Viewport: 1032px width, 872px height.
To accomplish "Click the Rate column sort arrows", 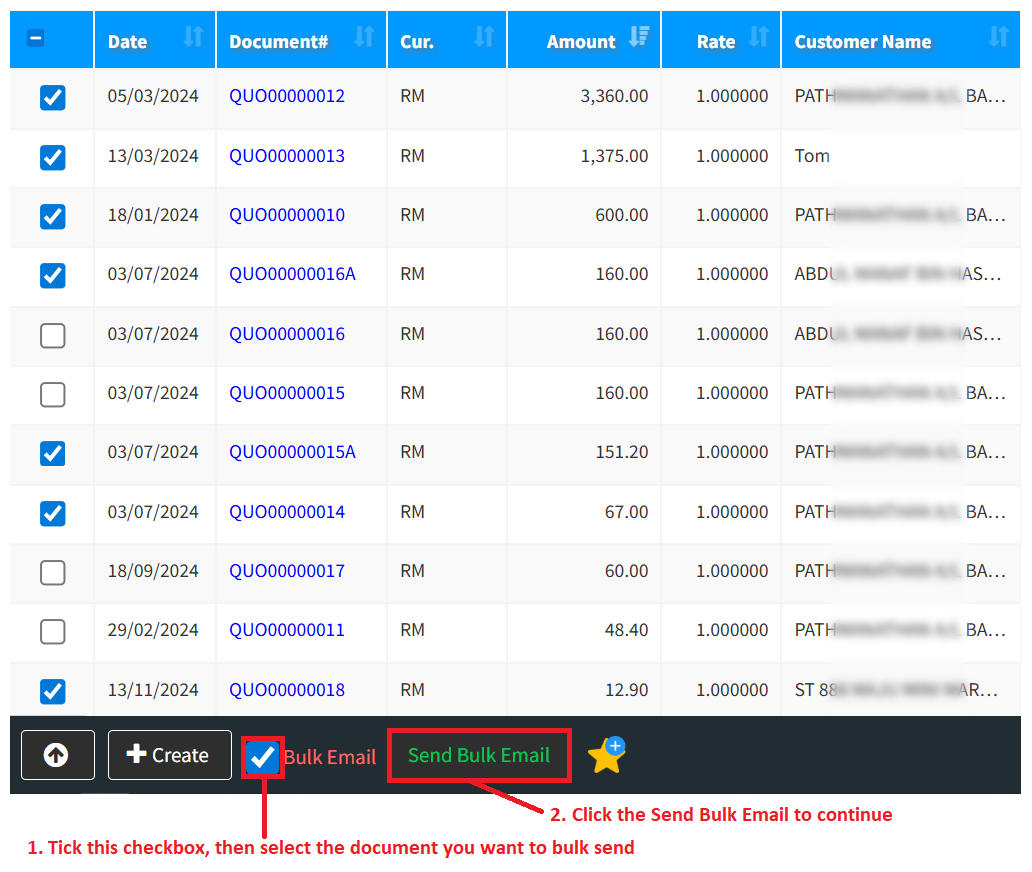I will [x=759, y=38].
